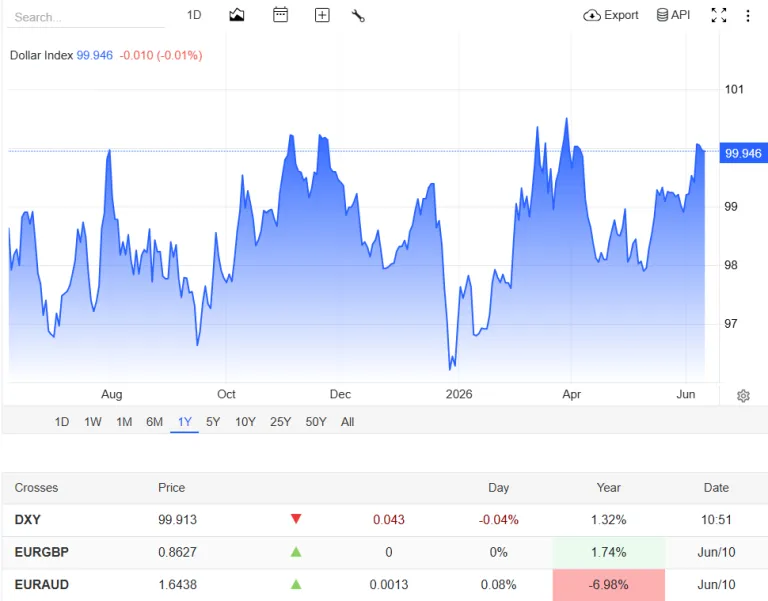Click the EURGBP price 0.8627

pyautogui.click(x=177, y=552)
